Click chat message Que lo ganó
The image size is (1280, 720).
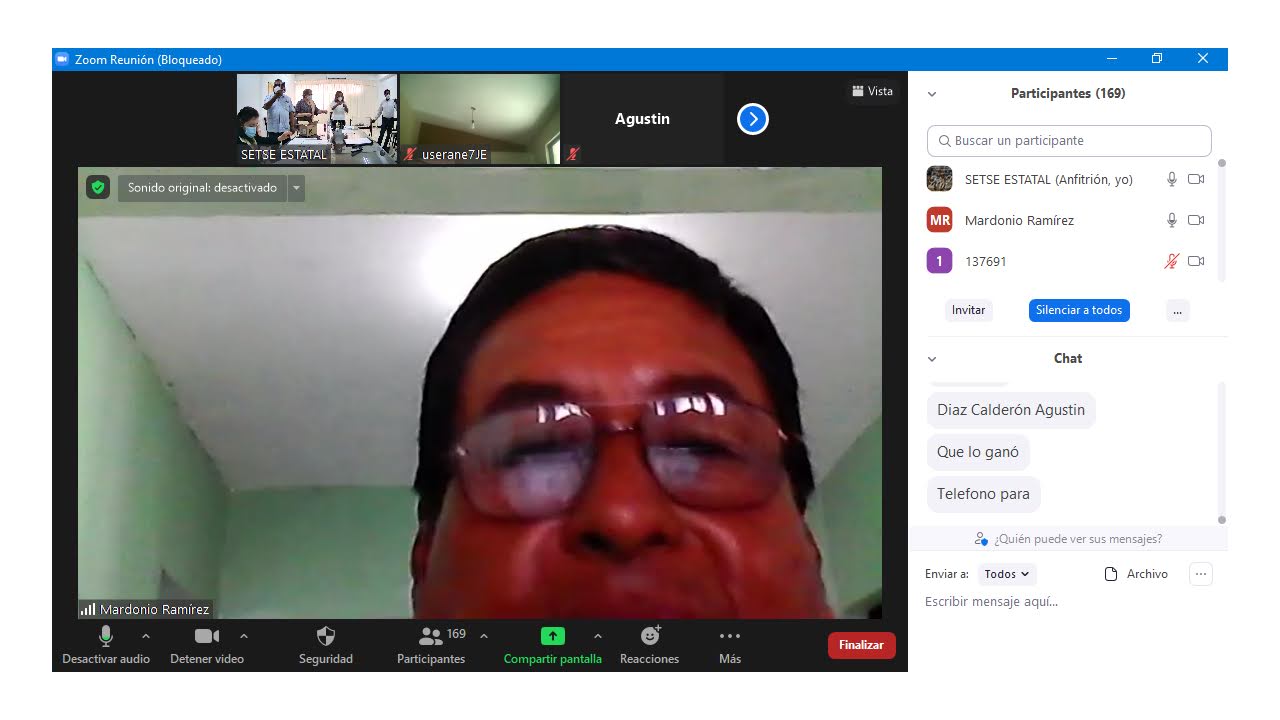(x=978, y=452)
